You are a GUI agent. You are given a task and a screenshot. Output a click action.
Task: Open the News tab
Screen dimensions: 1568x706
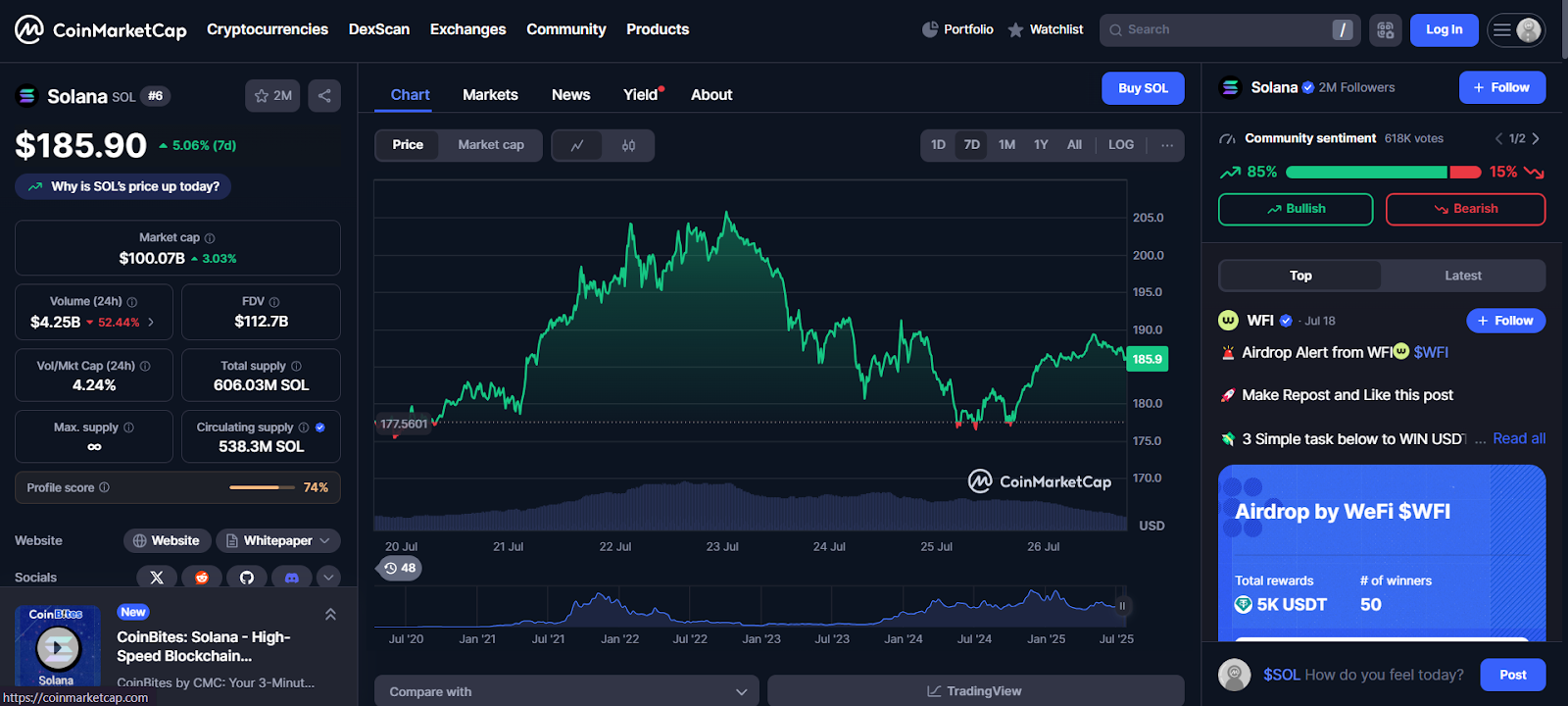coord(570,95)
